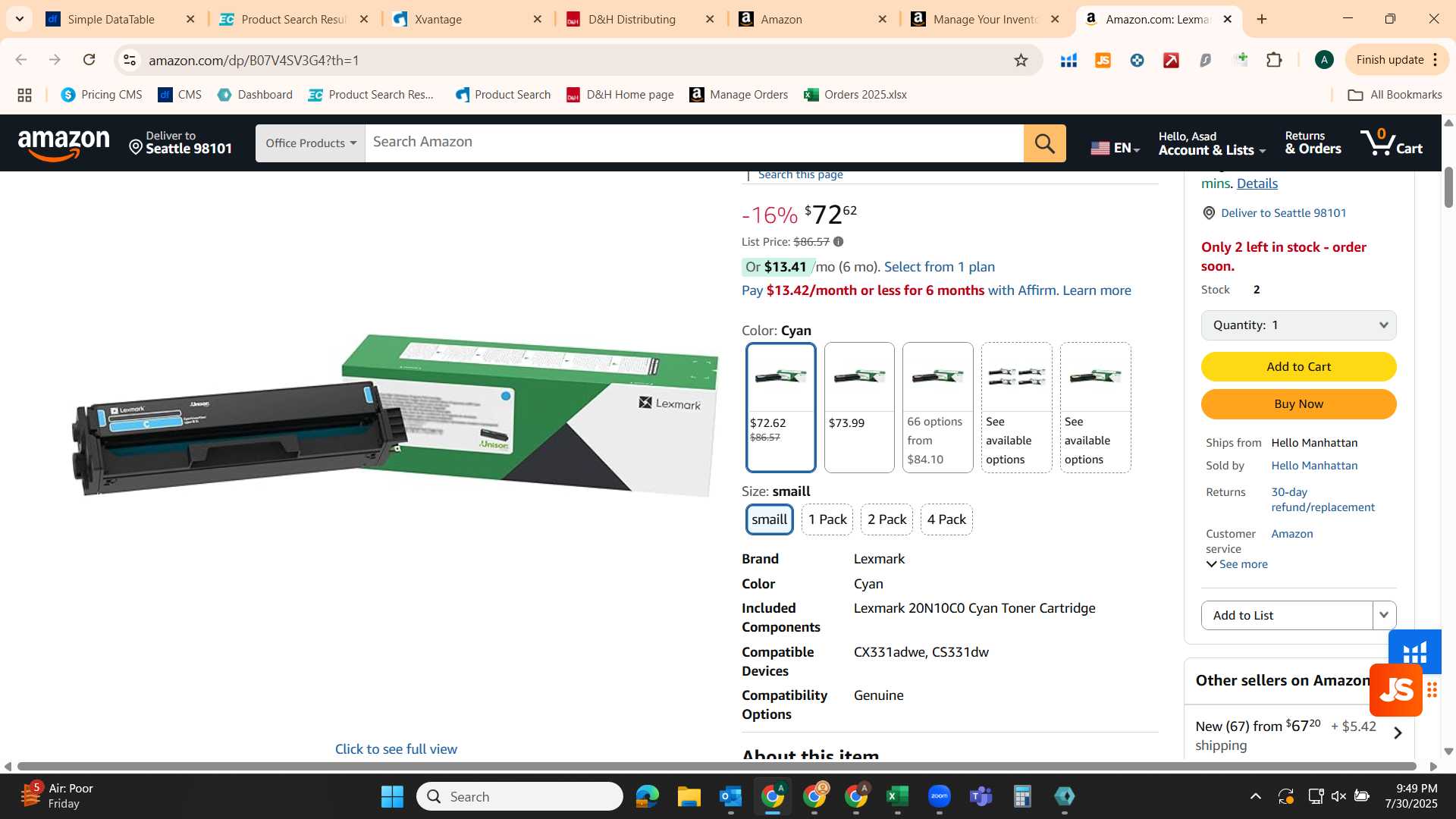
Task: Open the 30-day refund/replacement link
Action: point(1323,500)
